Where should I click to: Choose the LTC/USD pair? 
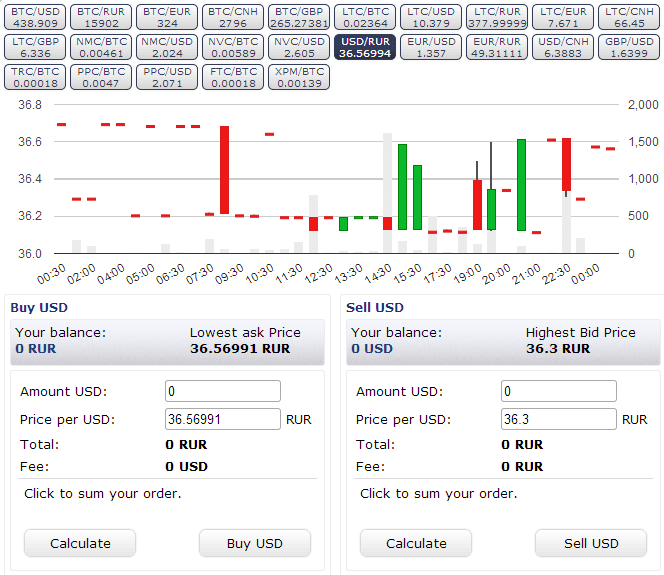tap(432, 17)
